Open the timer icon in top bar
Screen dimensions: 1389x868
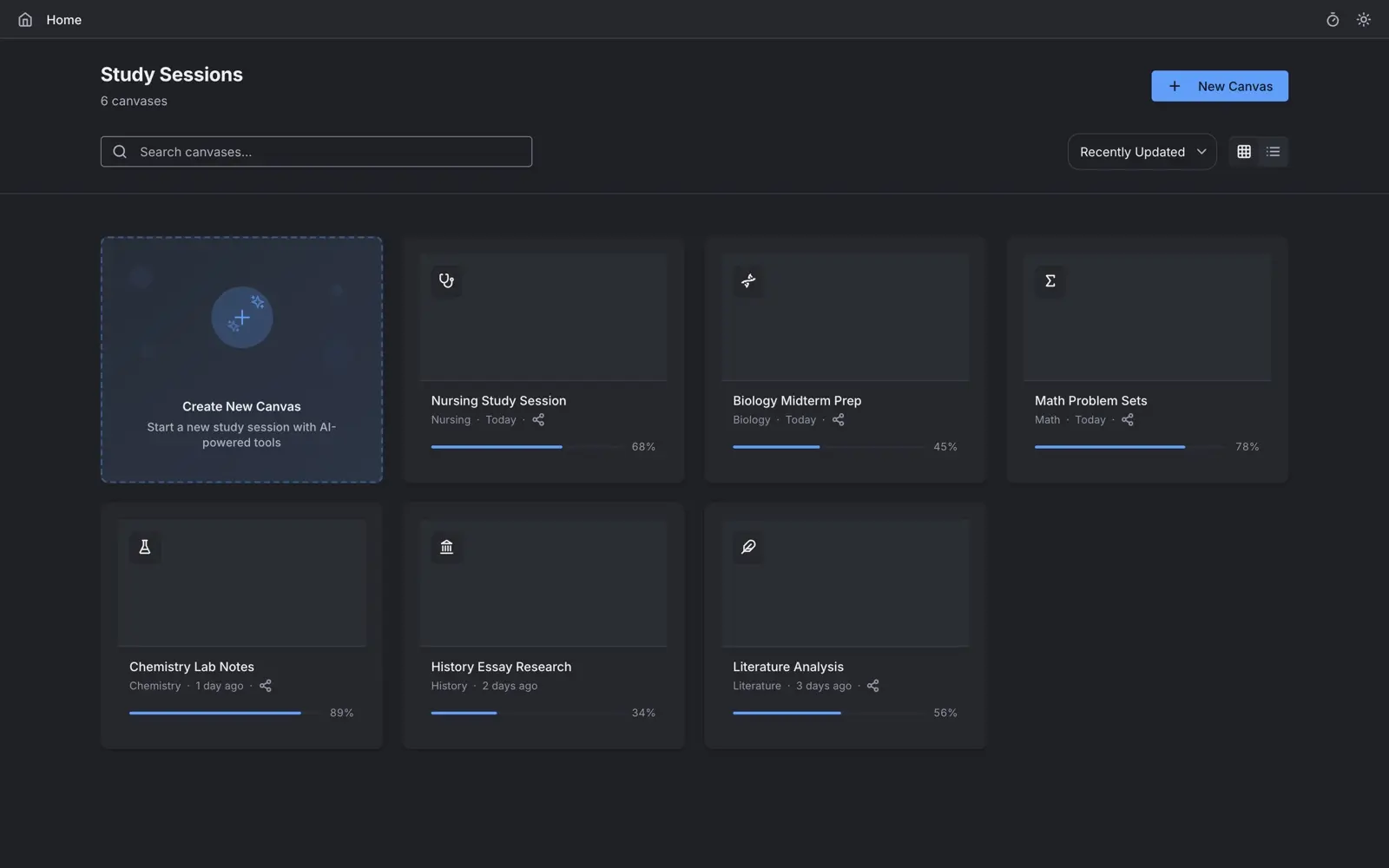[x=1333, y=19]
